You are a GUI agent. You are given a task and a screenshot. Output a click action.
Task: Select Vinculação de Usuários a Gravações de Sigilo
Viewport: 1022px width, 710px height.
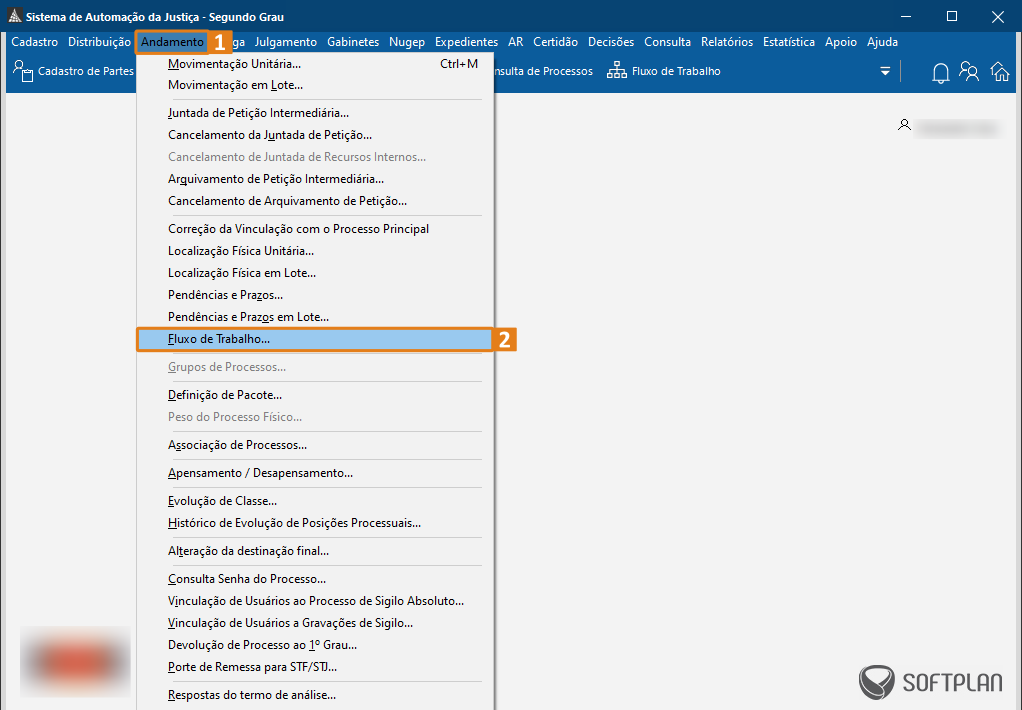(x=315, y=623)
